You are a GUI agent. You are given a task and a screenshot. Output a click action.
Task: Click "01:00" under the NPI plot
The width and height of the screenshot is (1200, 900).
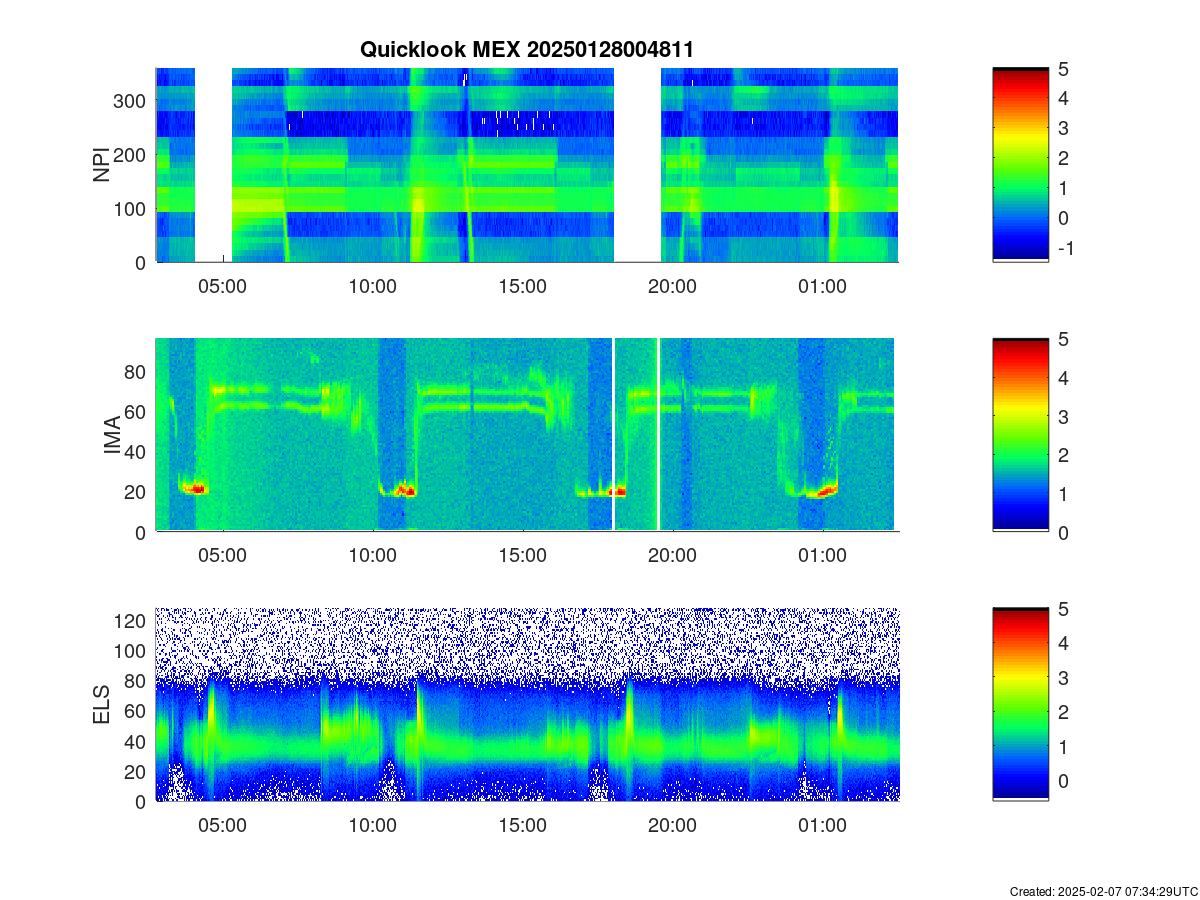(x=822, y=286)
